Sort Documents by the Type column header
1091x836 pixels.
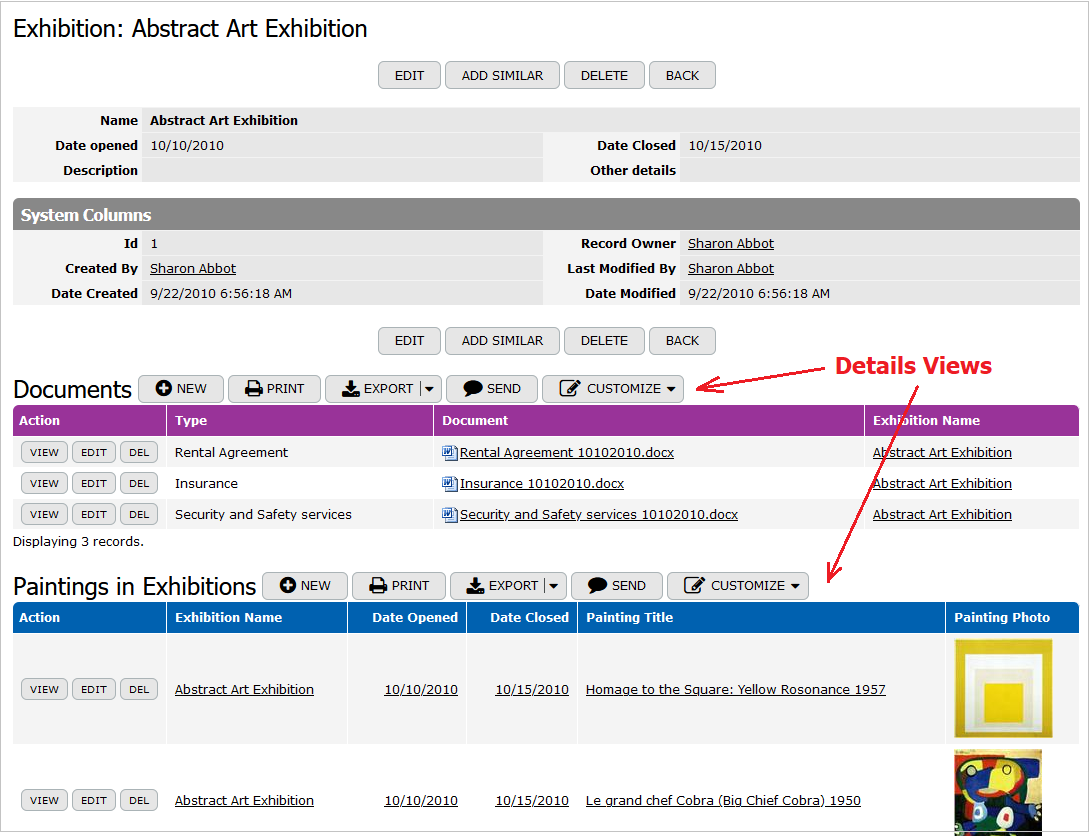tap(191, 421)
